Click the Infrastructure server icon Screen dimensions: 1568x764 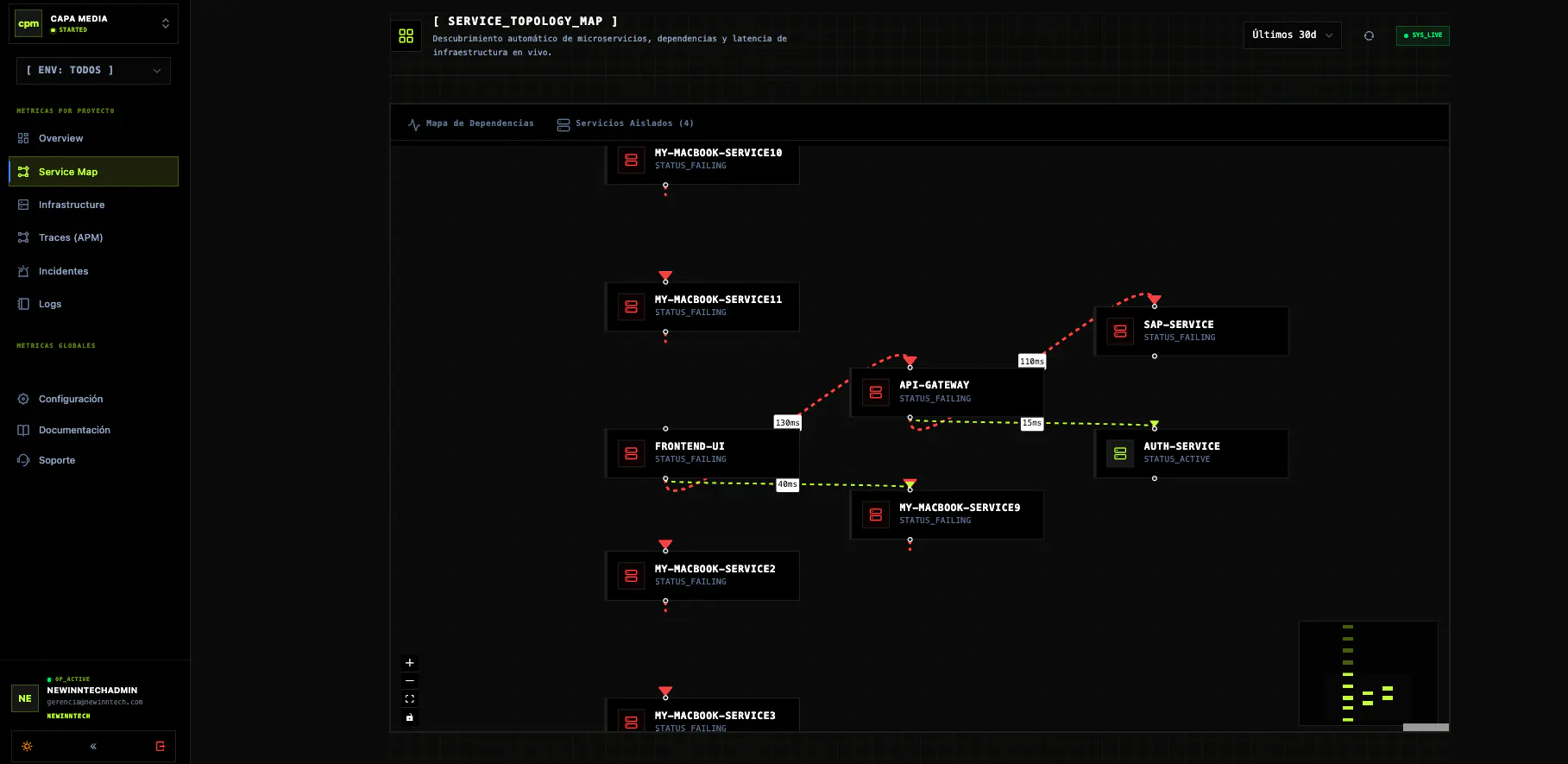pyautogui.click(x=23, y=205)
